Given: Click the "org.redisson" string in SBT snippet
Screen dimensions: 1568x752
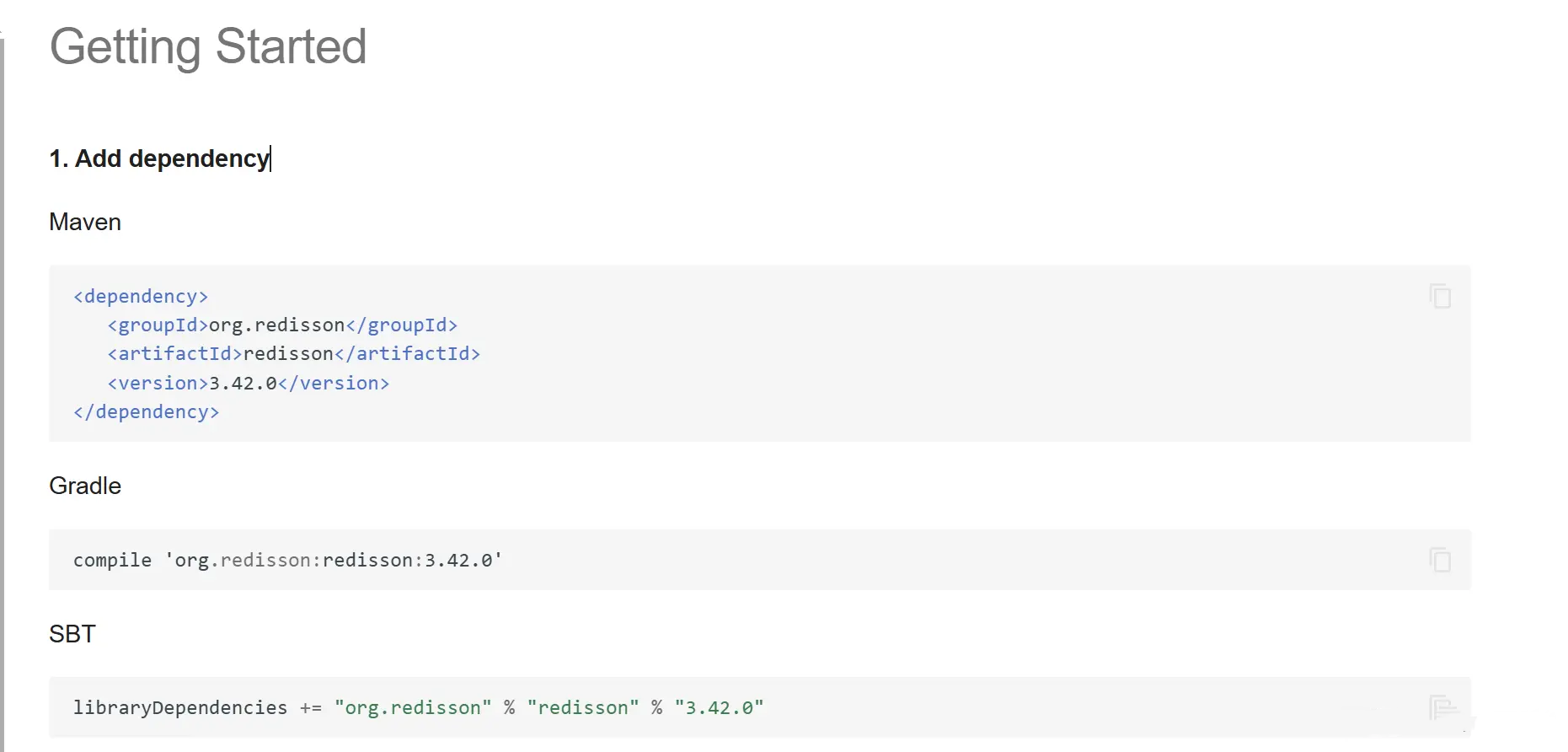Looking at the screenshot, I should tap(413, 708).
